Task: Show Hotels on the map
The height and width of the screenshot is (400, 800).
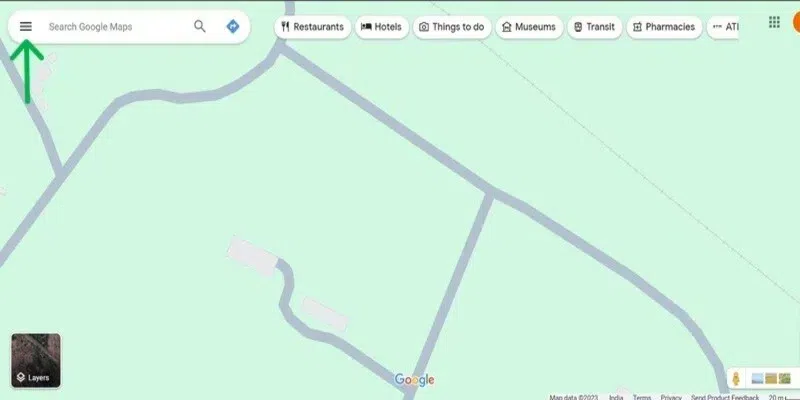Action: 382,27
